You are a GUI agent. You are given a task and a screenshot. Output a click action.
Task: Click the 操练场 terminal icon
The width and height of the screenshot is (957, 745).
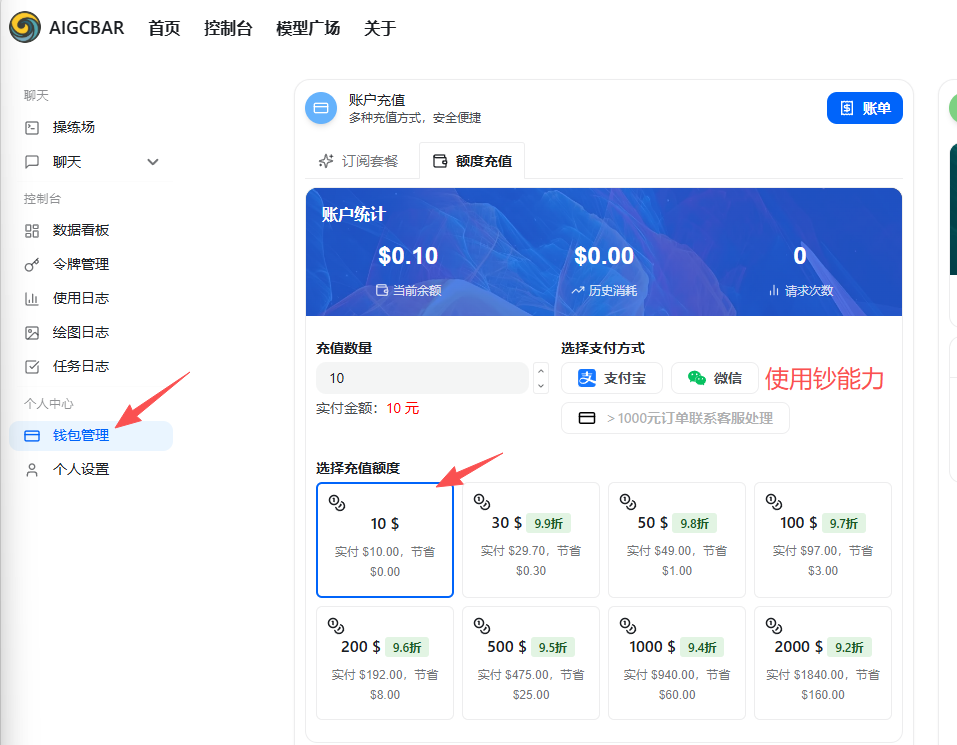(x=32, y=128)
